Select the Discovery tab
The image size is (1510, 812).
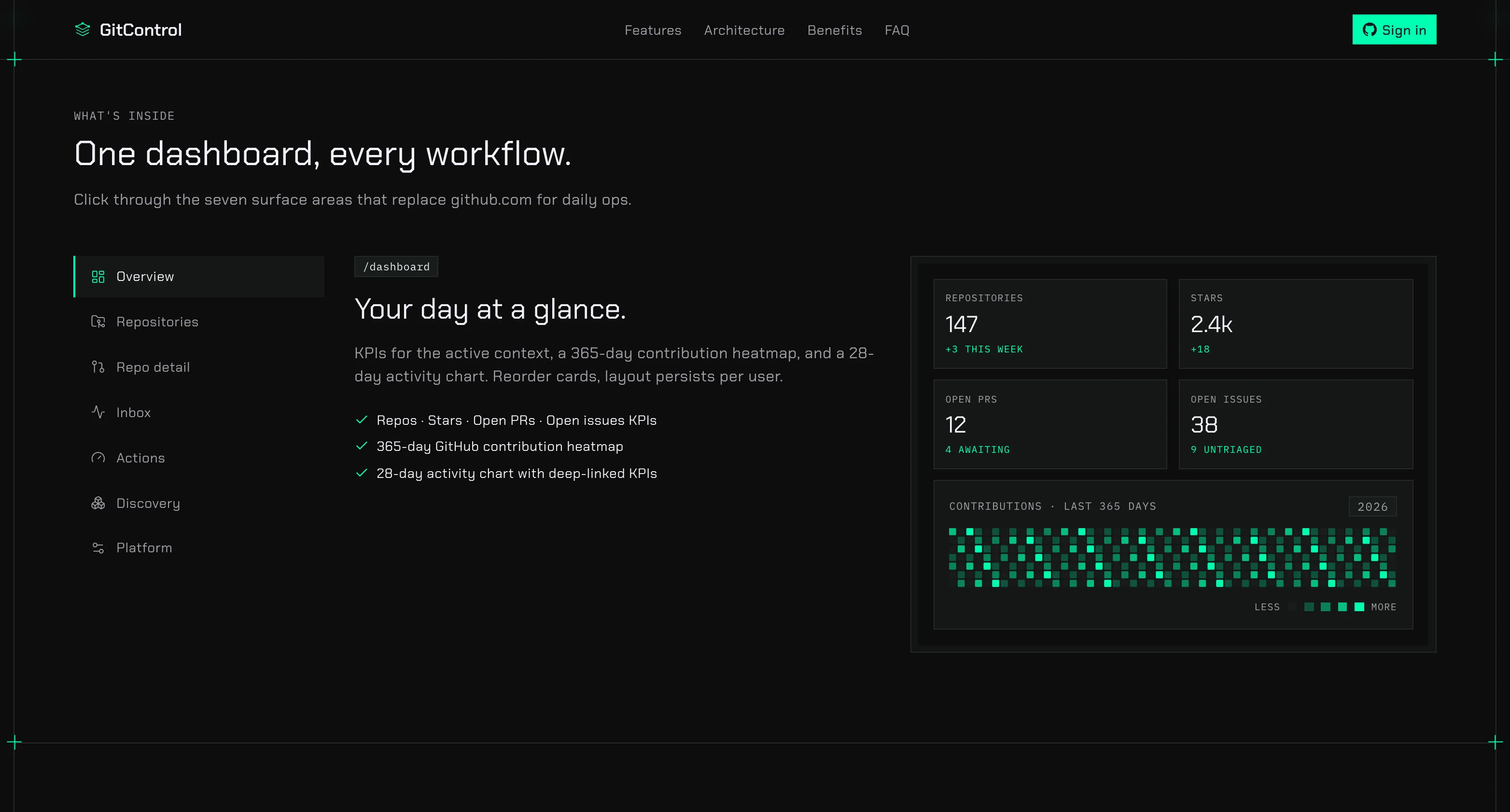coord(199,503)
